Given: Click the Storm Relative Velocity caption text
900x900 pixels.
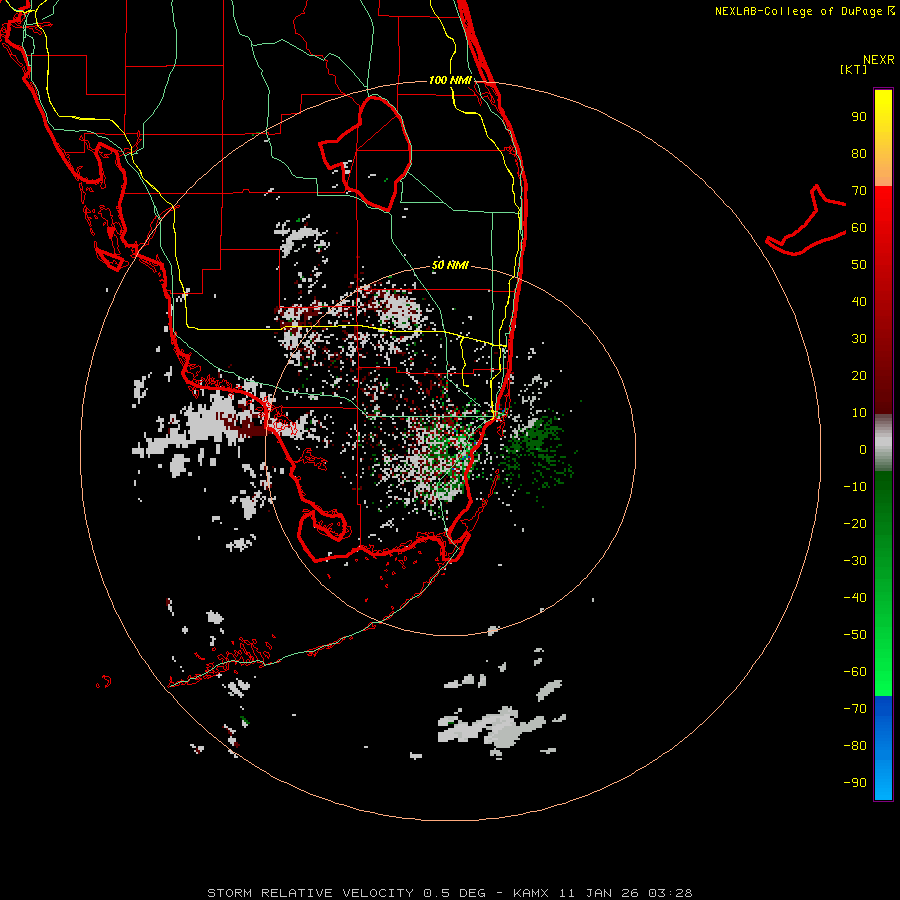Looking at the screenshot, I should pyautogui.click(x=449, y=893).
